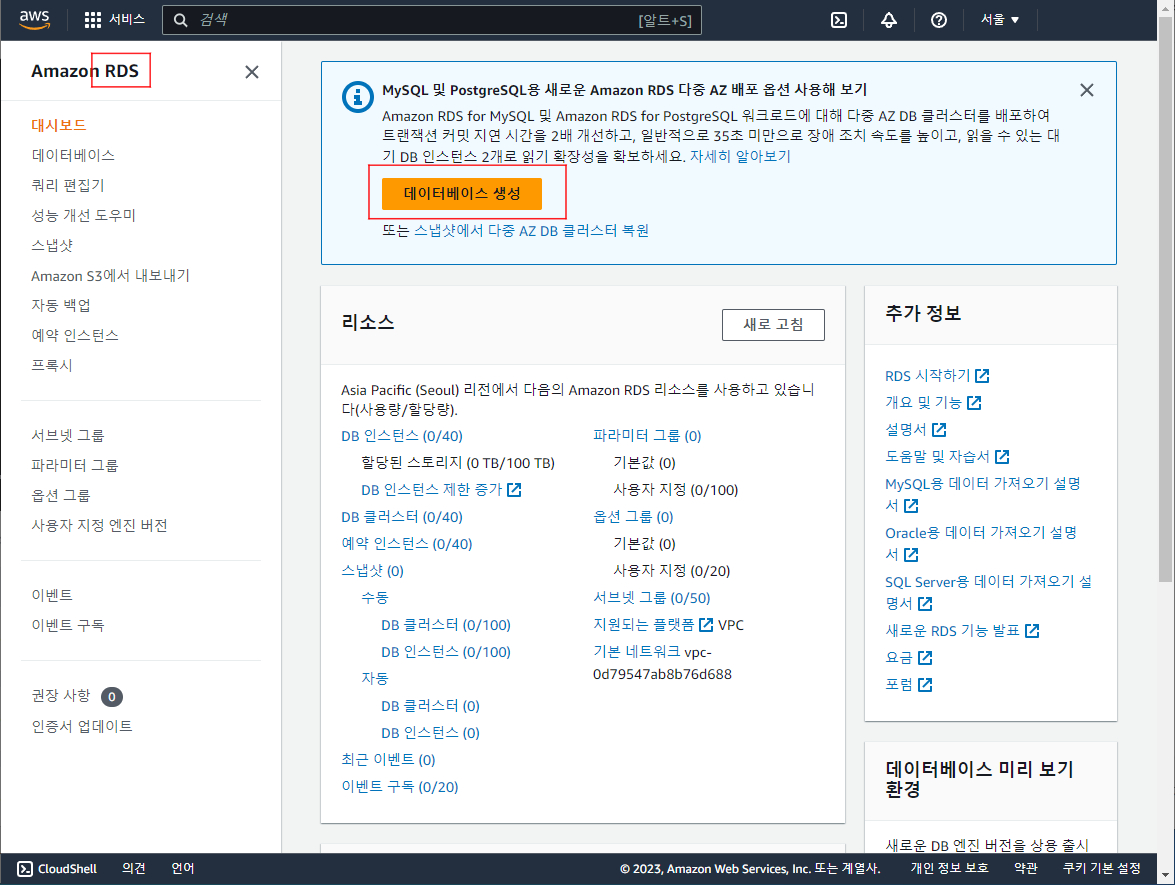Image resolution: width=1176 pixels, height=885 pixels.
Task: Open 기본 네트워크 link
Action: point(637,652)
